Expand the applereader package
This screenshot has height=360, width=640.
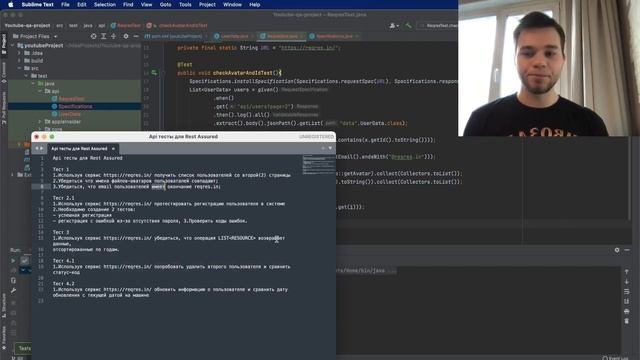coord(40,122)
